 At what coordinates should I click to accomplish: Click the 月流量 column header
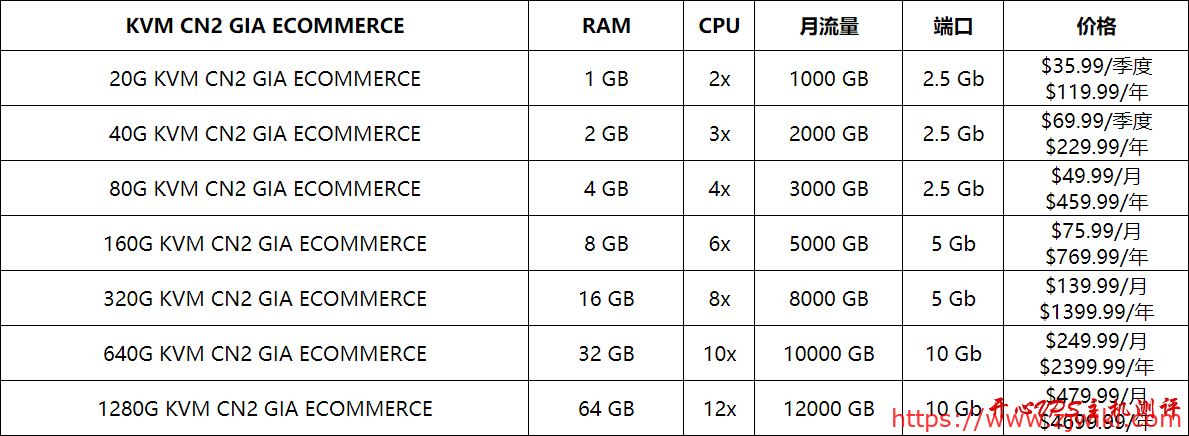click(829, 26)
